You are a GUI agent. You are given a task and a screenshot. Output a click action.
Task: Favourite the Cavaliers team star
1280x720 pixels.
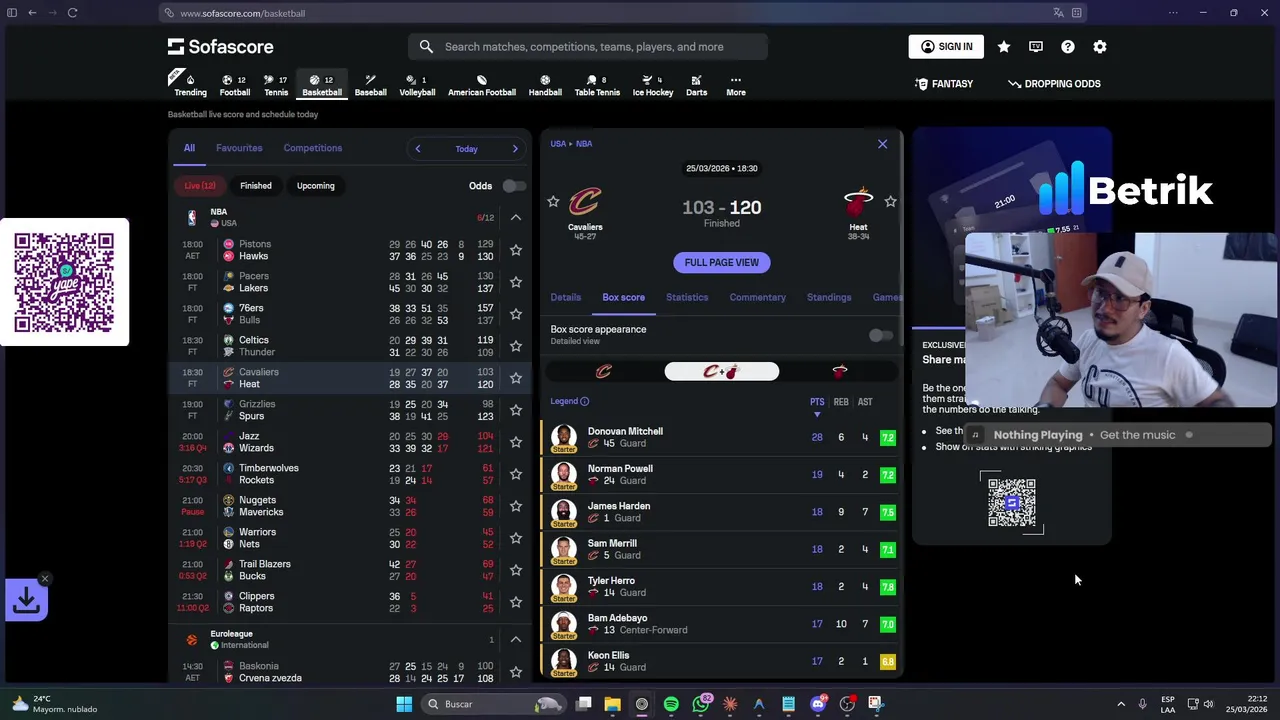point(553,202)
